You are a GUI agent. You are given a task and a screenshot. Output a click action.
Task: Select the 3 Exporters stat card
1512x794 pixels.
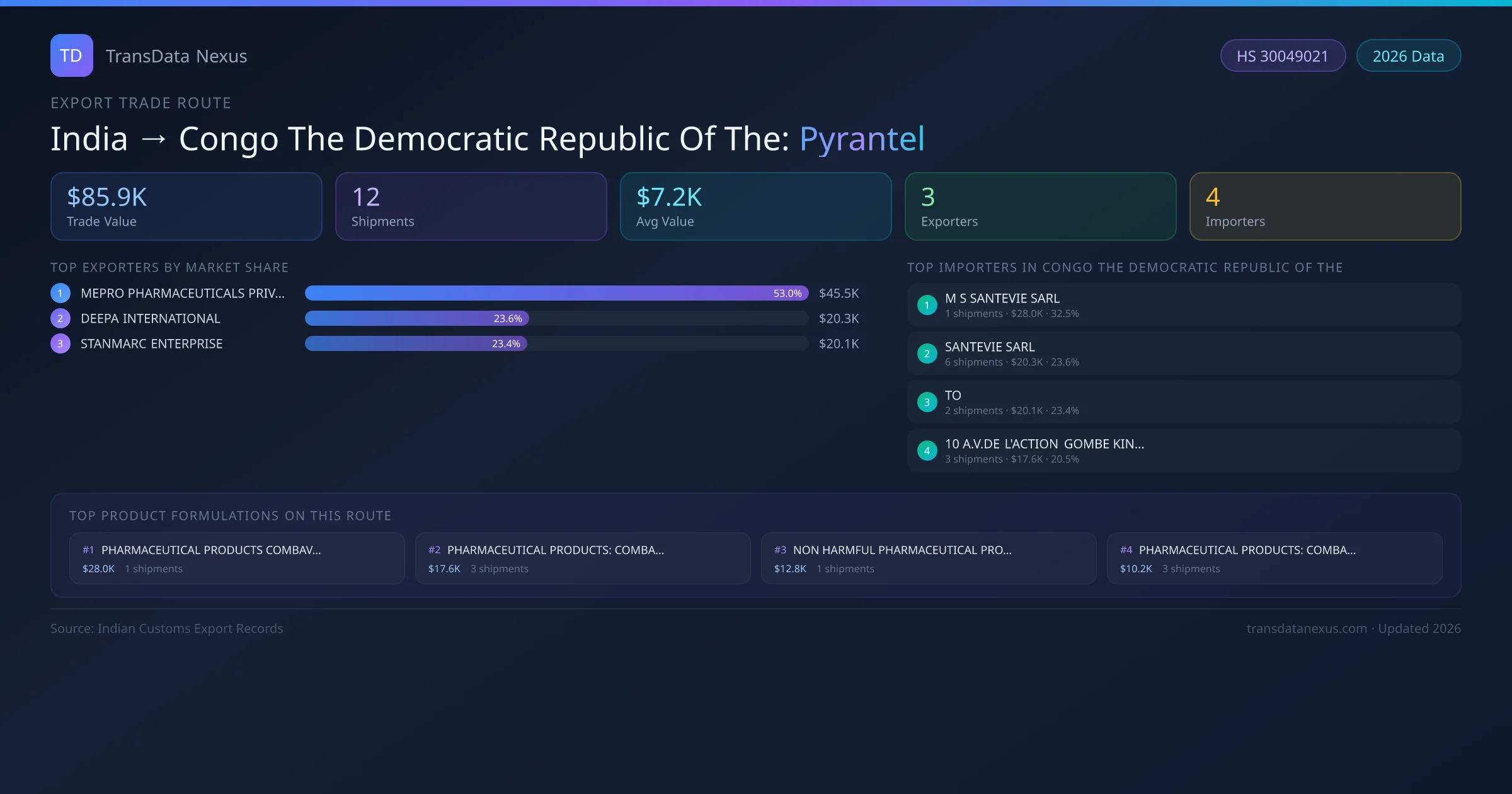(1040, 207)
